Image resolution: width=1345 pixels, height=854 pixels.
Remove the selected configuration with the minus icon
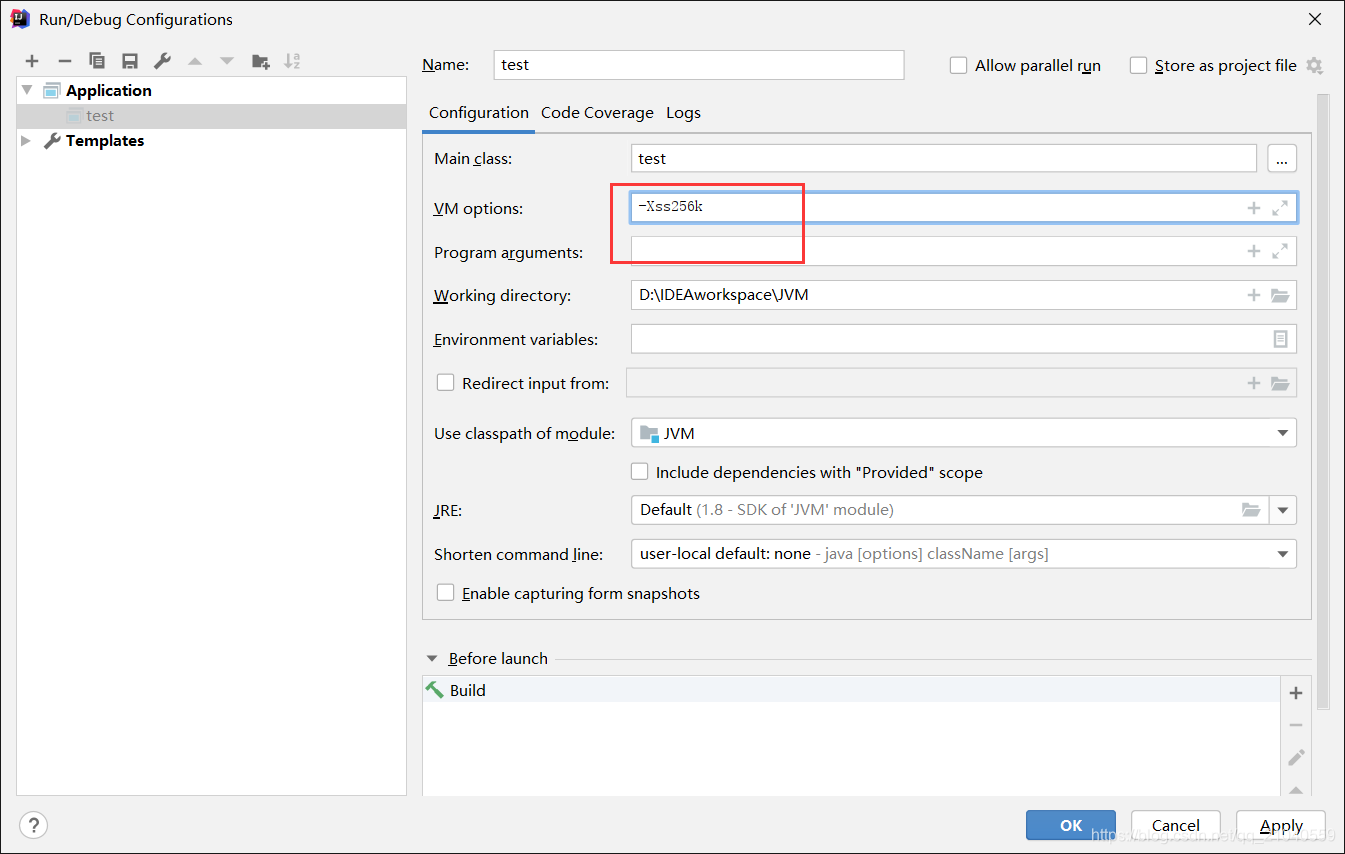click(x=64, y=62)
